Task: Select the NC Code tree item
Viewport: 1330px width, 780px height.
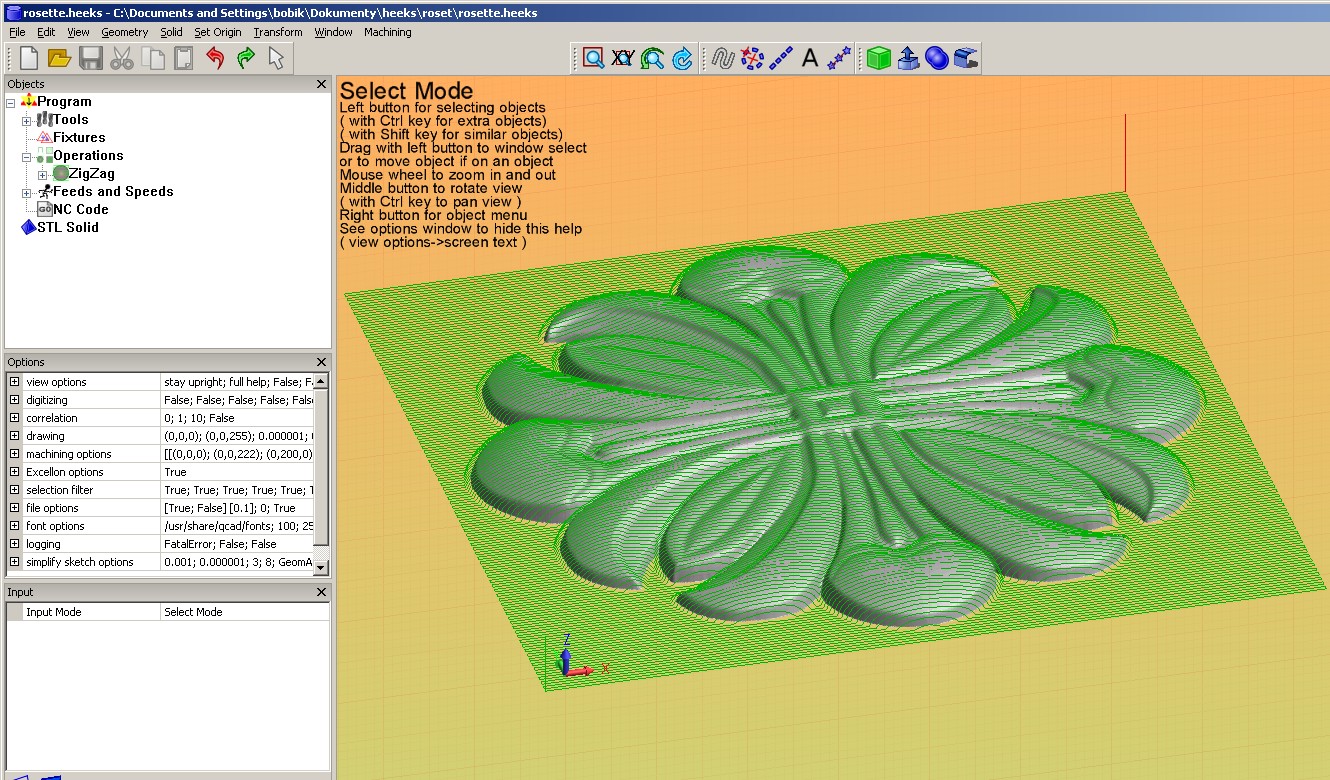Action: (80, 209)
